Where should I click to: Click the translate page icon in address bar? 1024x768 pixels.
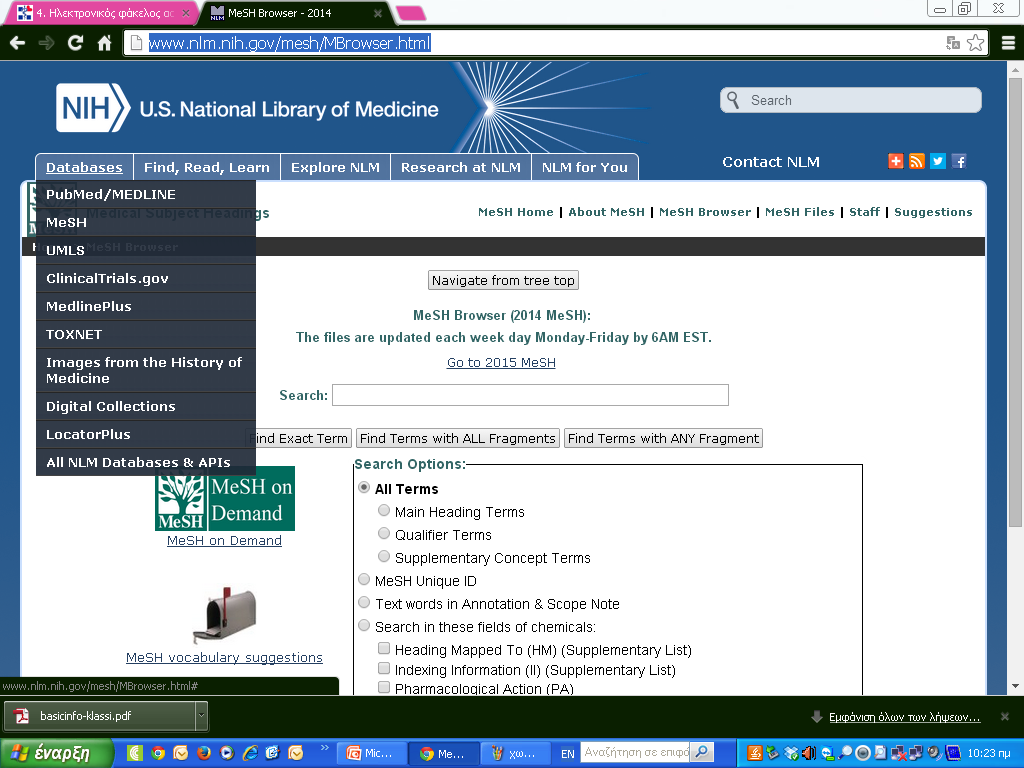pos(953,43)
